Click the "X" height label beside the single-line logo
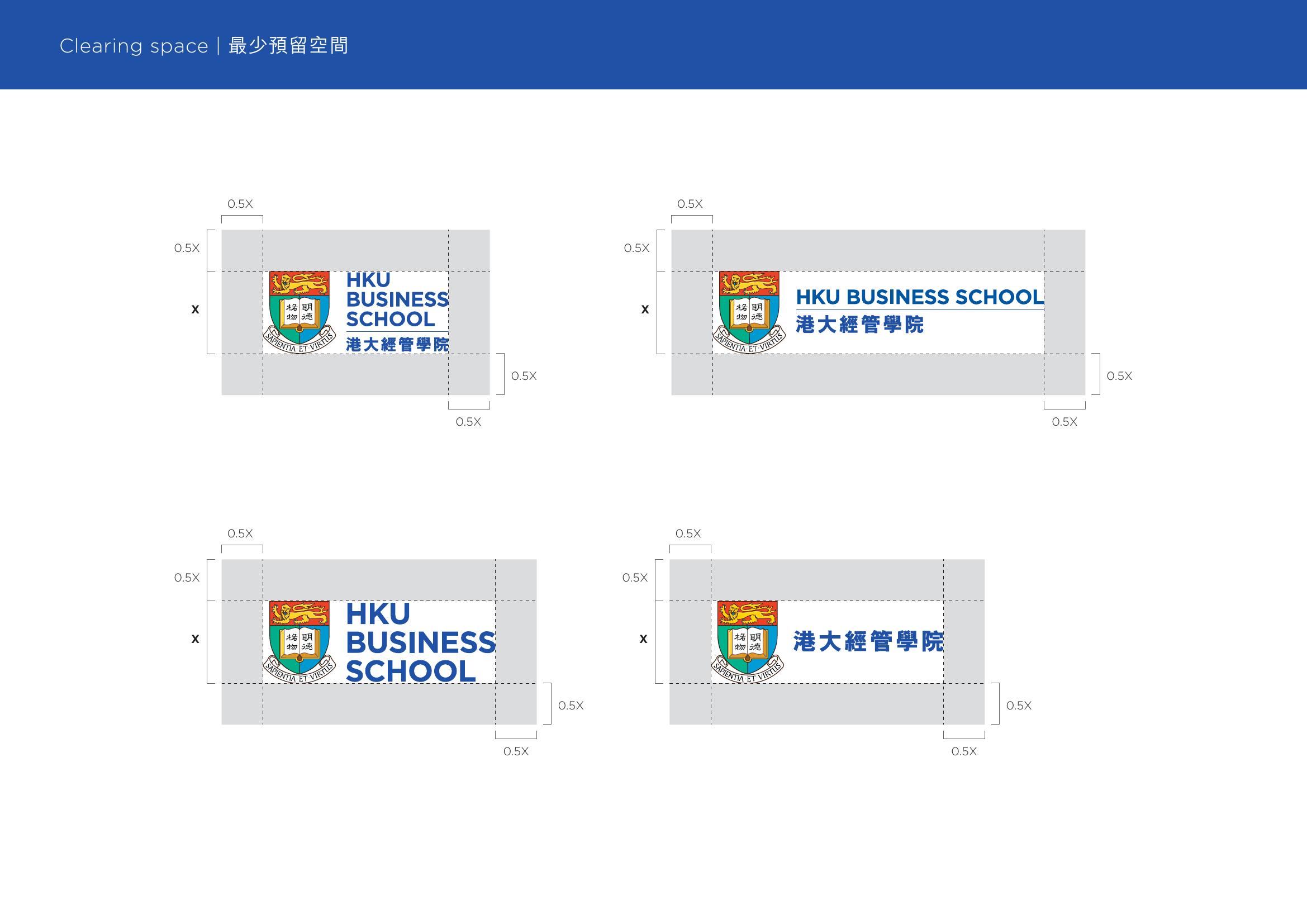Image resolution: width=1307 pixels, height=924 pixels. pos(645,309)
